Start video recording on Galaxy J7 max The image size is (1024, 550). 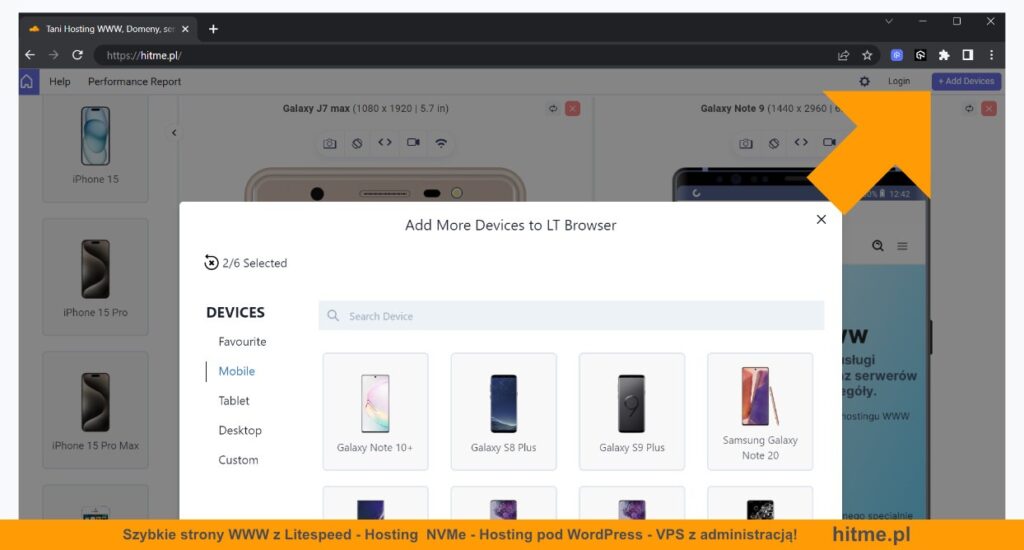[413, 142]
